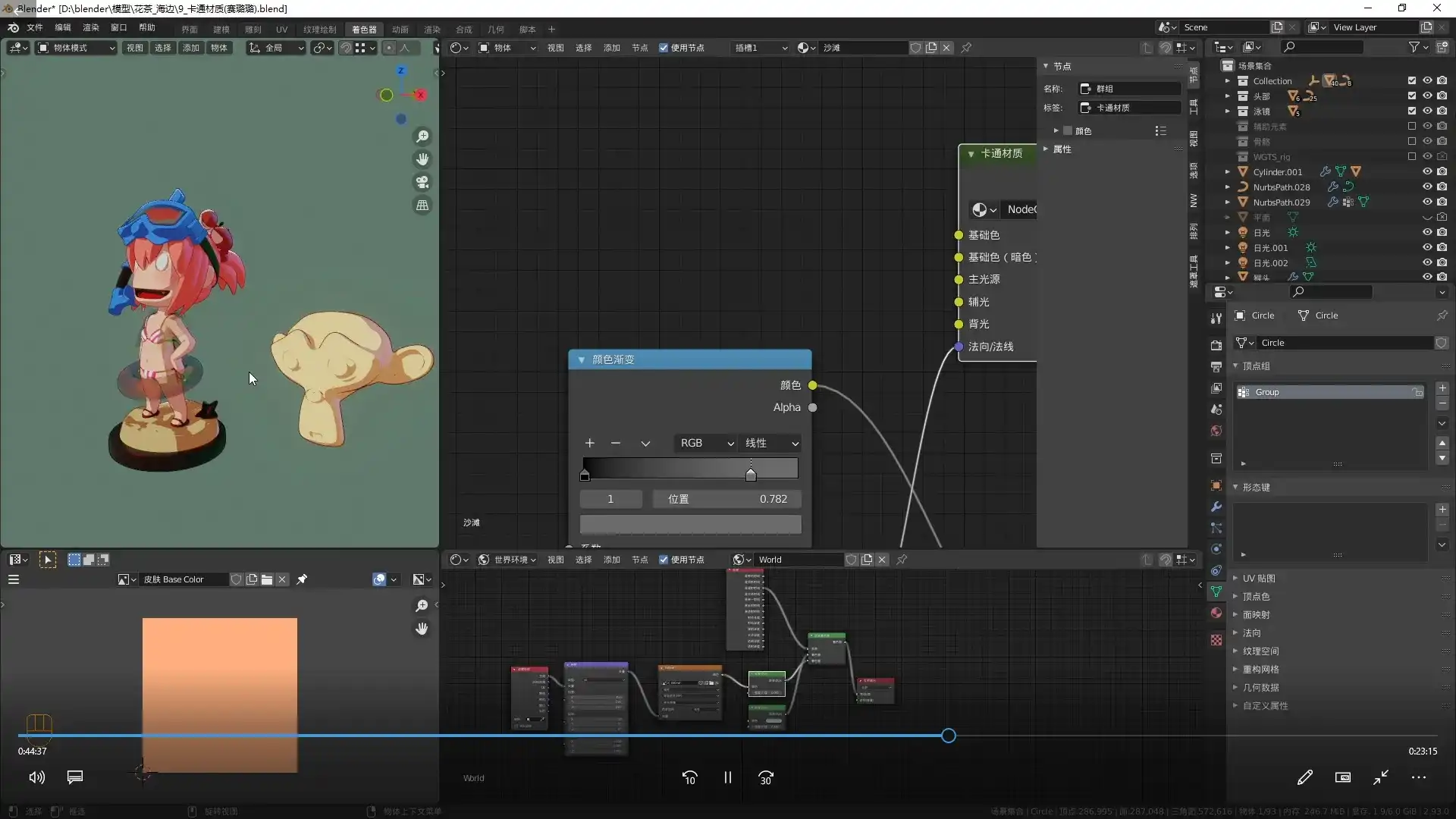Click the 添加 menu in 3D viewport header

tap(190, 48)
